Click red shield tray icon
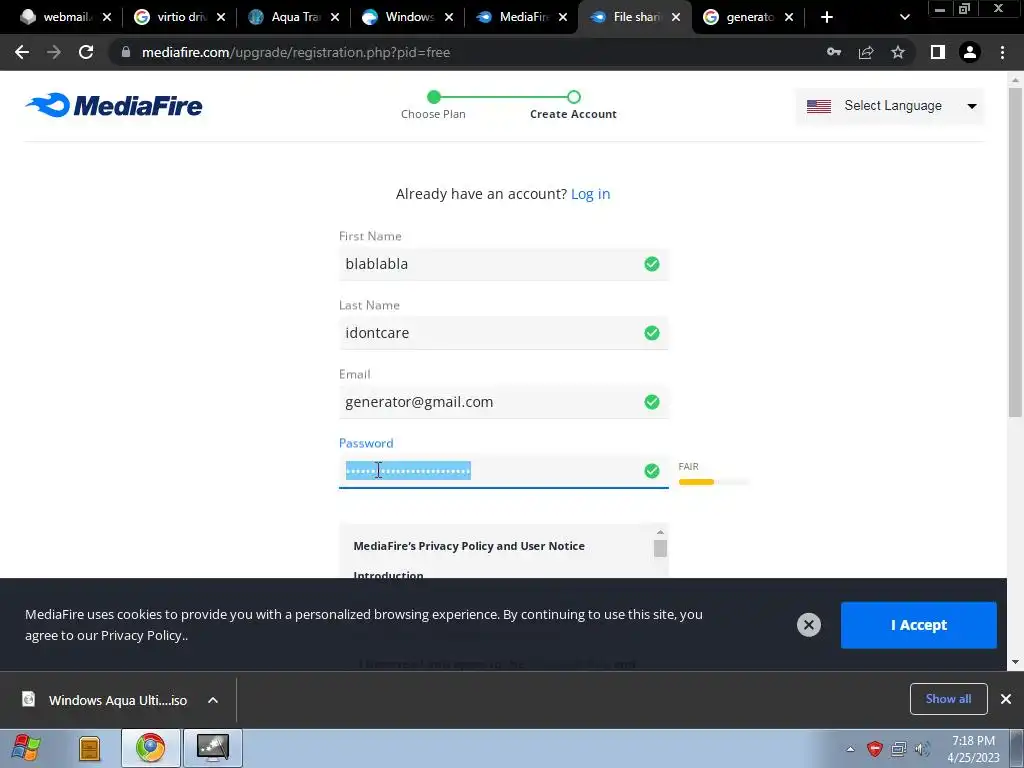1024x768 pixels. [x=874, y=749]
